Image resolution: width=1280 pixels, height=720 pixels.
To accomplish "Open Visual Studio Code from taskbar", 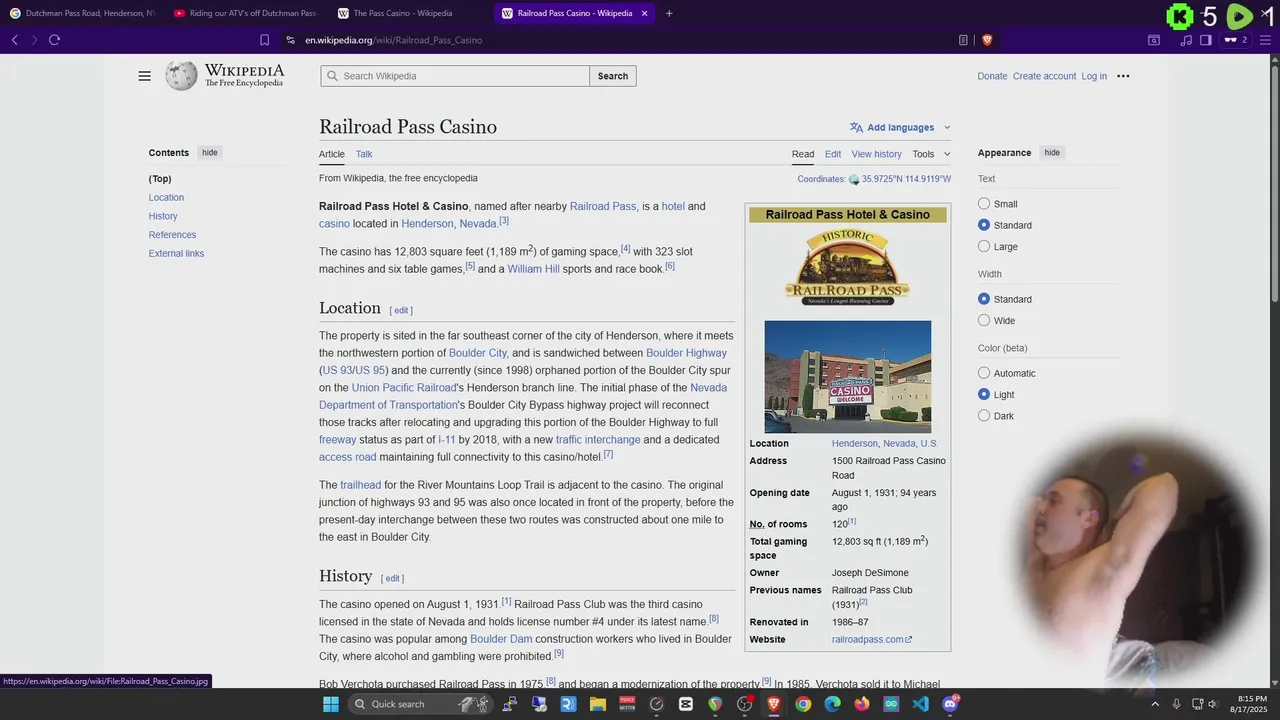I will [921, 704].
